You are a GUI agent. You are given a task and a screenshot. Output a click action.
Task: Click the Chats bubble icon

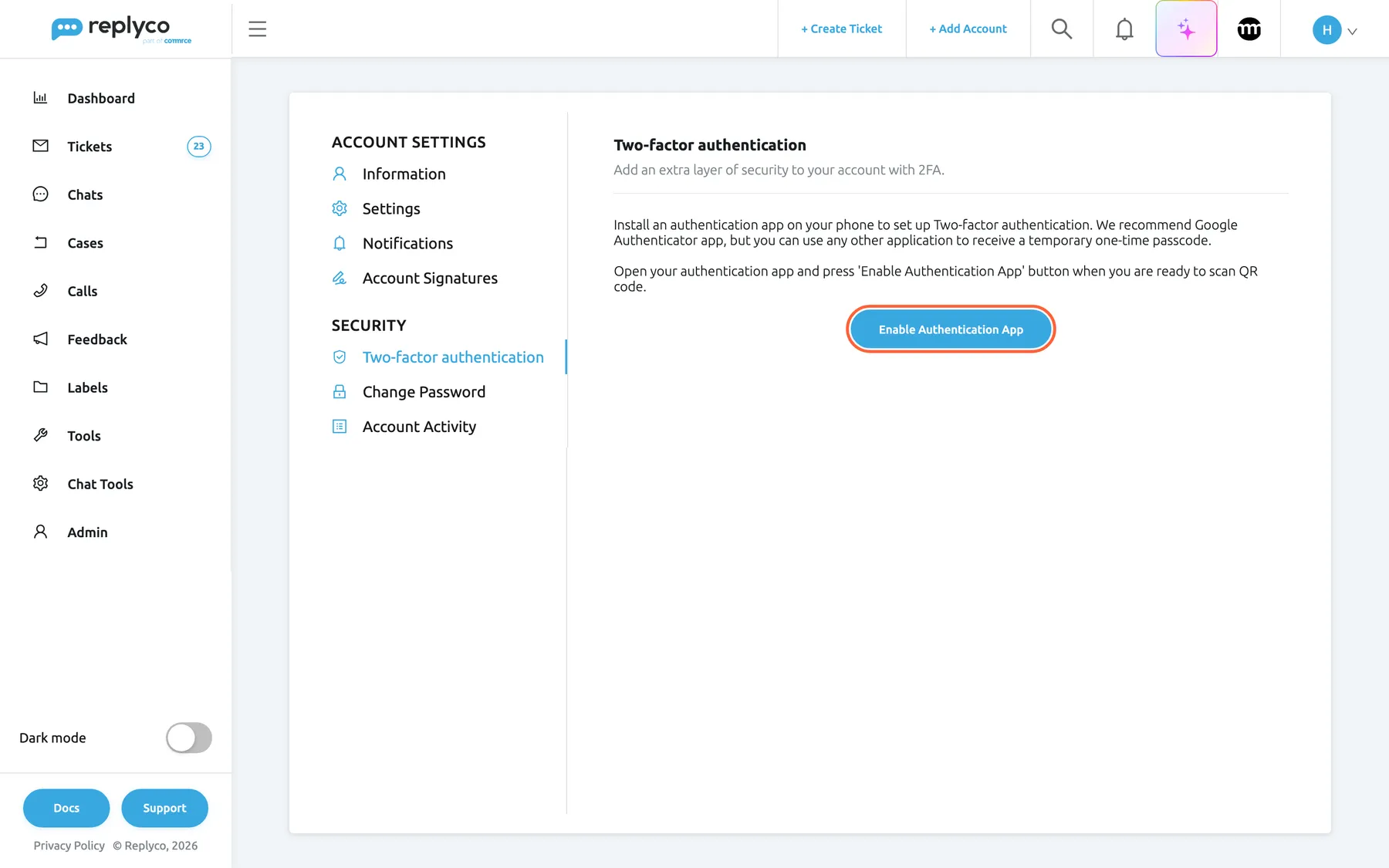(40, 194)
